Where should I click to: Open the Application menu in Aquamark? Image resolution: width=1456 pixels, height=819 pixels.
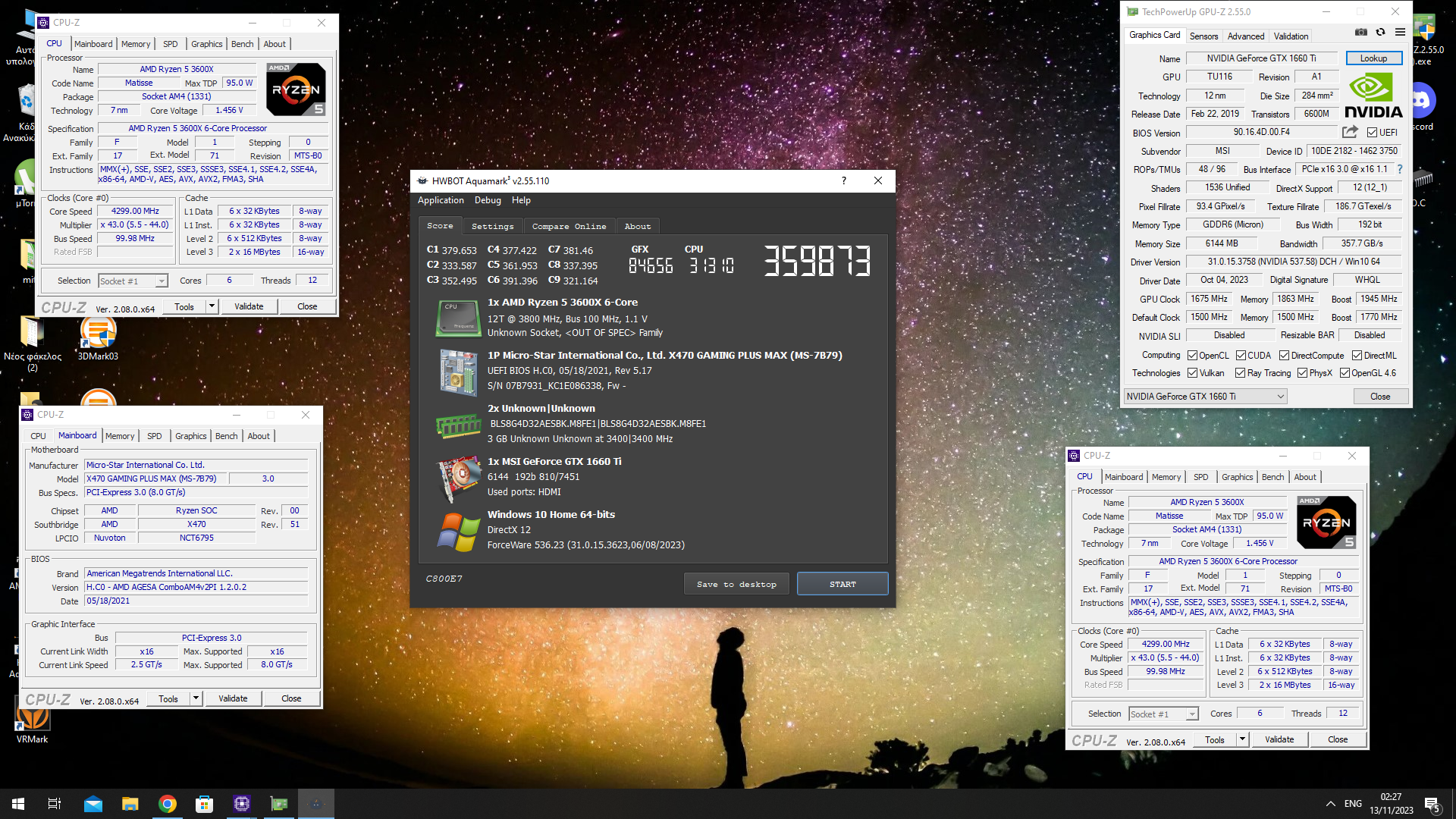click(x=441, y=200)
